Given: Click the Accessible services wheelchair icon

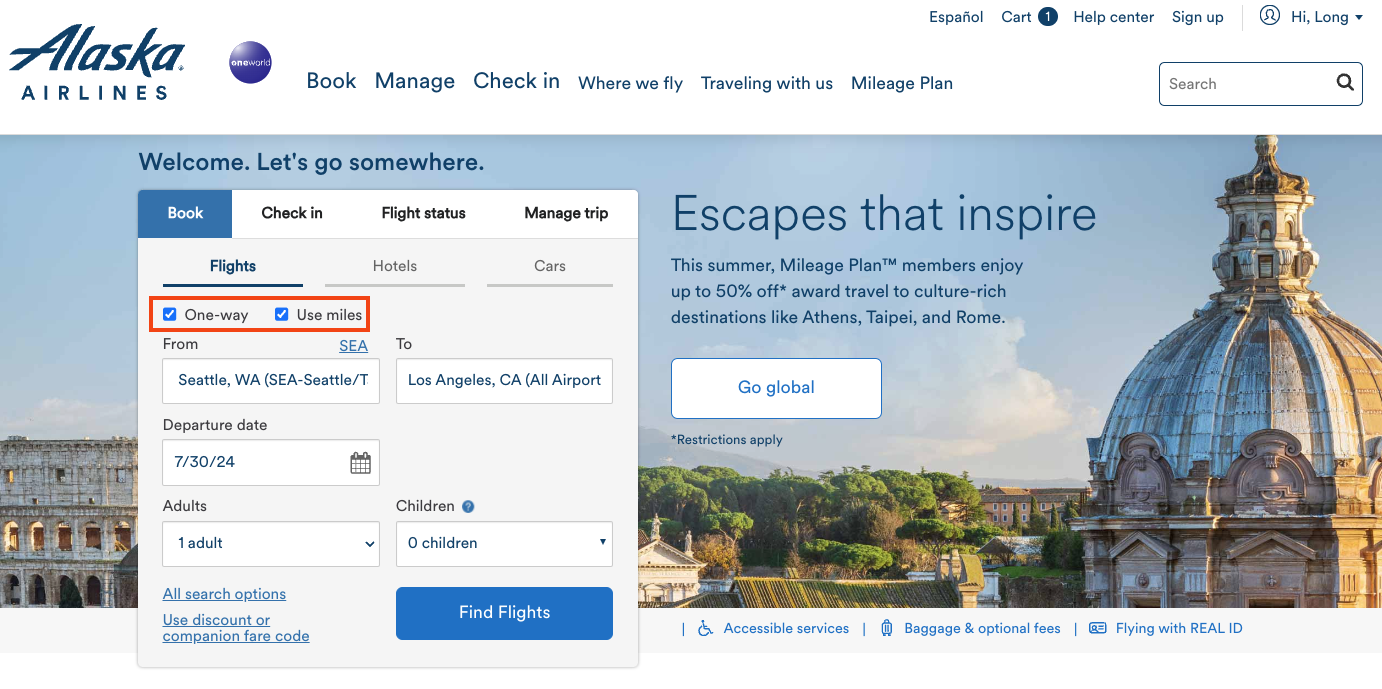Looking at the screenshot, I should [x=706, y=628].
